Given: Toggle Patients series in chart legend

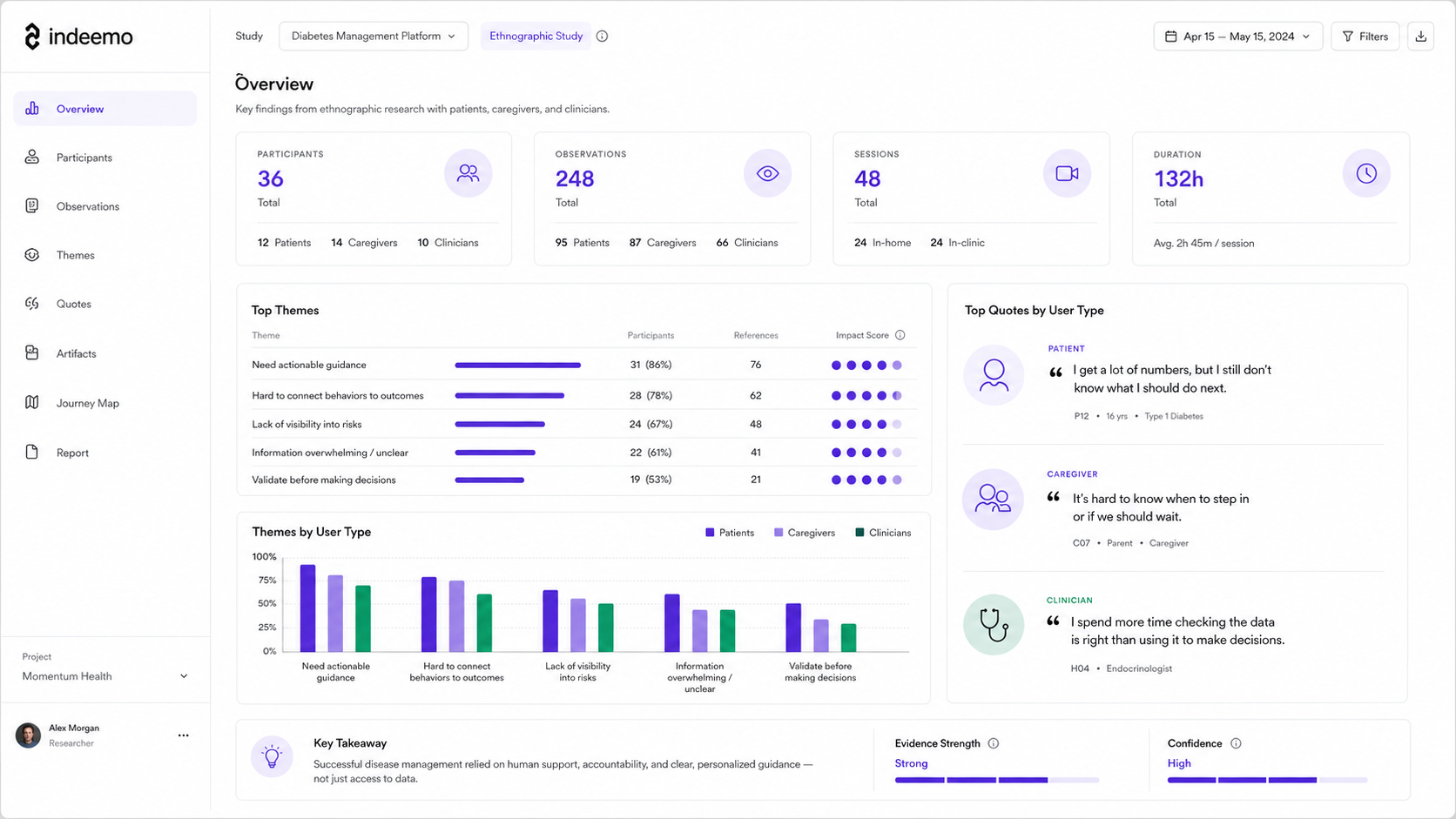Looking at the screenshot, I should click(730, 533).
